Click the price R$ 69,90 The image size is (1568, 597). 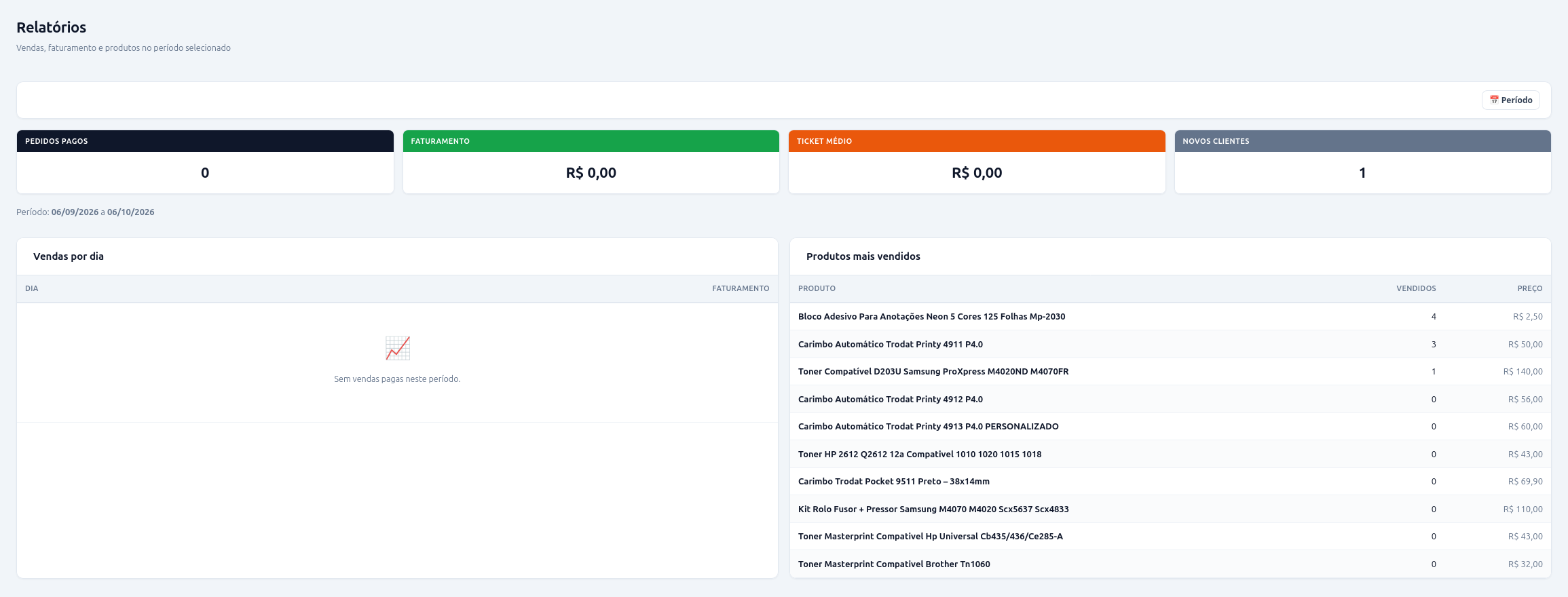coord(1525,482)
